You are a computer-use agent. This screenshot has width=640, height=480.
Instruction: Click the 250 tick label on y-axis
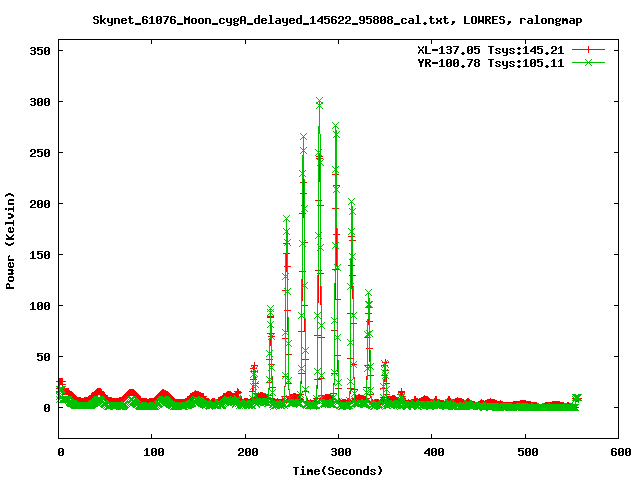coord(40,153)
